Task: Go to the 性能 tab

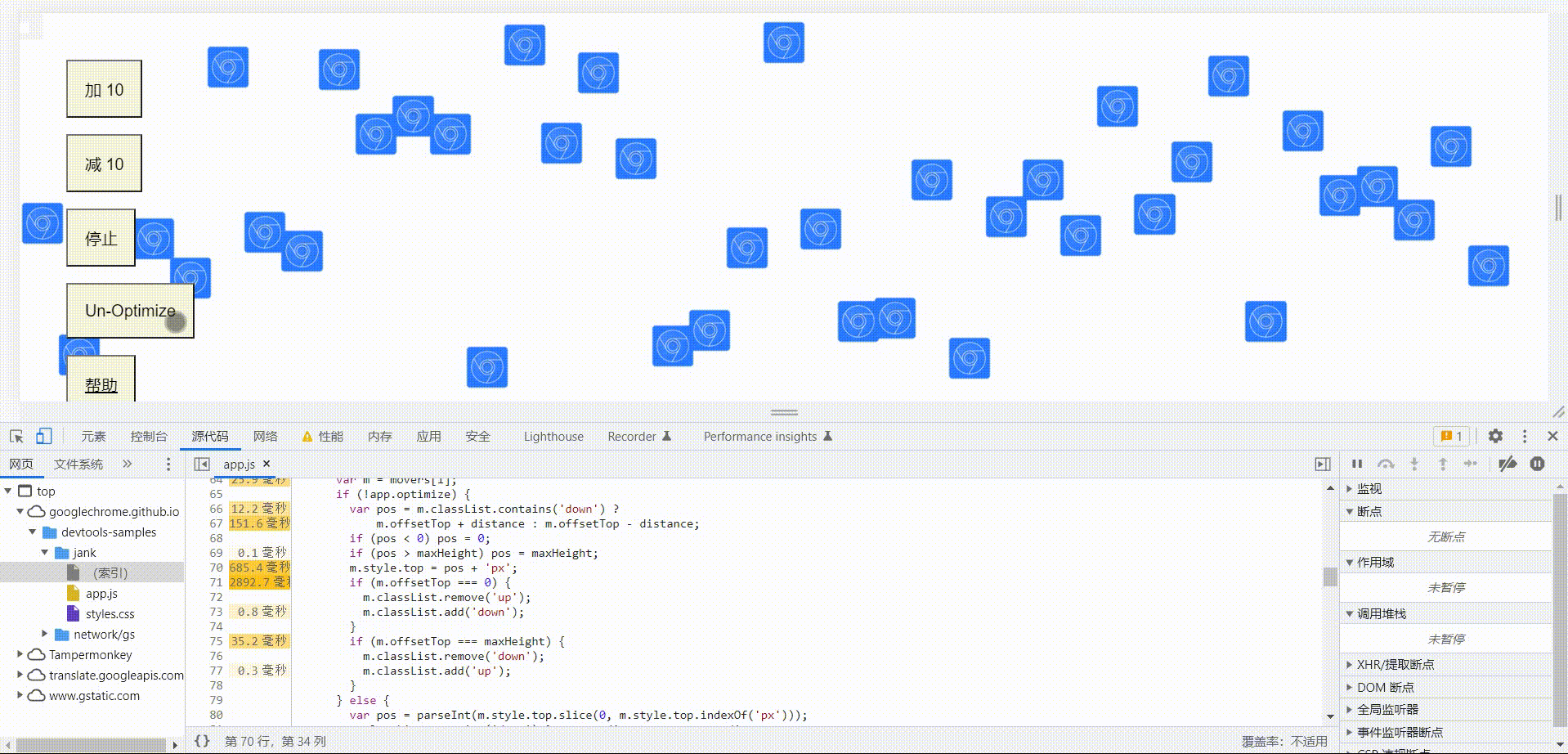Action: pos(323,437)
